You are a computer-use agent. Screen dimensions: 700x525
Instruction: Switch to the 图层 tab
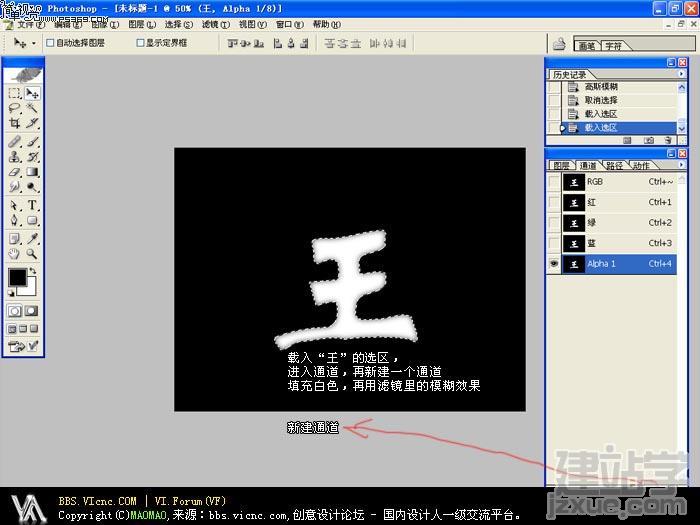pos(561,166)
